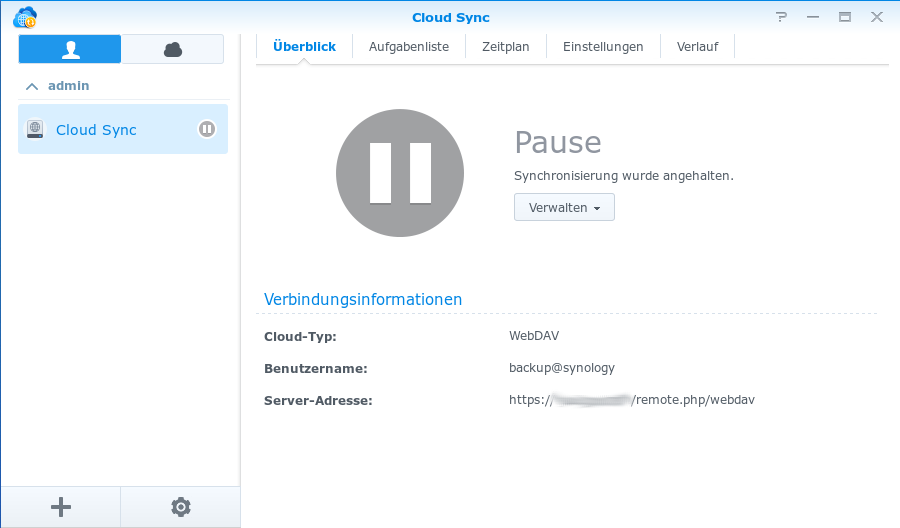The image size is (900, 528).
Task: Go to the Einstellungen tab
Action: coord(603,46)
